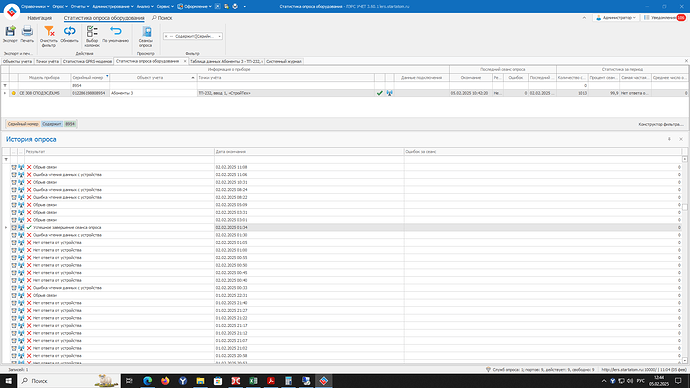This screenshot has height=388, width=690.
Task: Click the Обновить refresh arrows icon
Action: click(70, 32)
